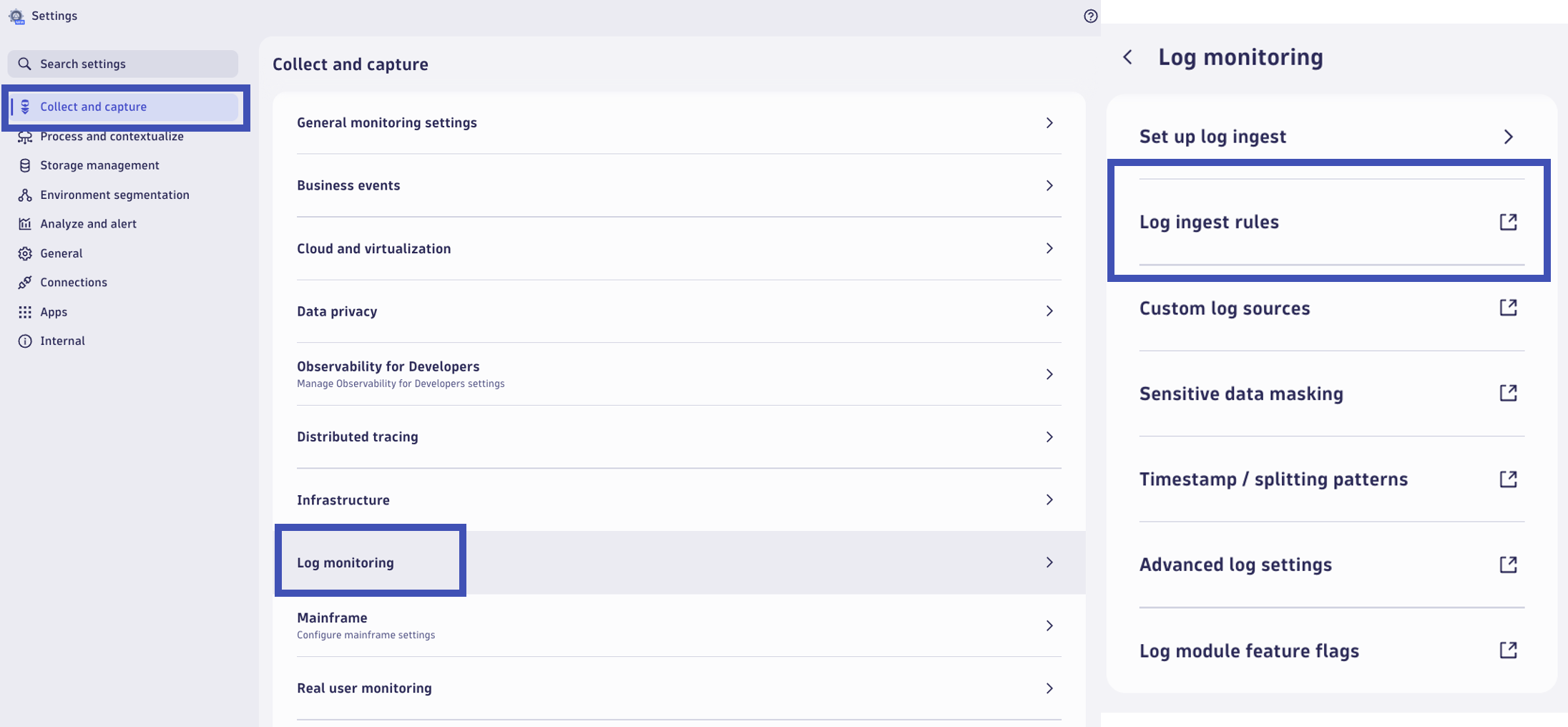The width and height of the screenshot is (1568, 727).
Task: Select Connections in sidebar
Action: coord(124,283)
